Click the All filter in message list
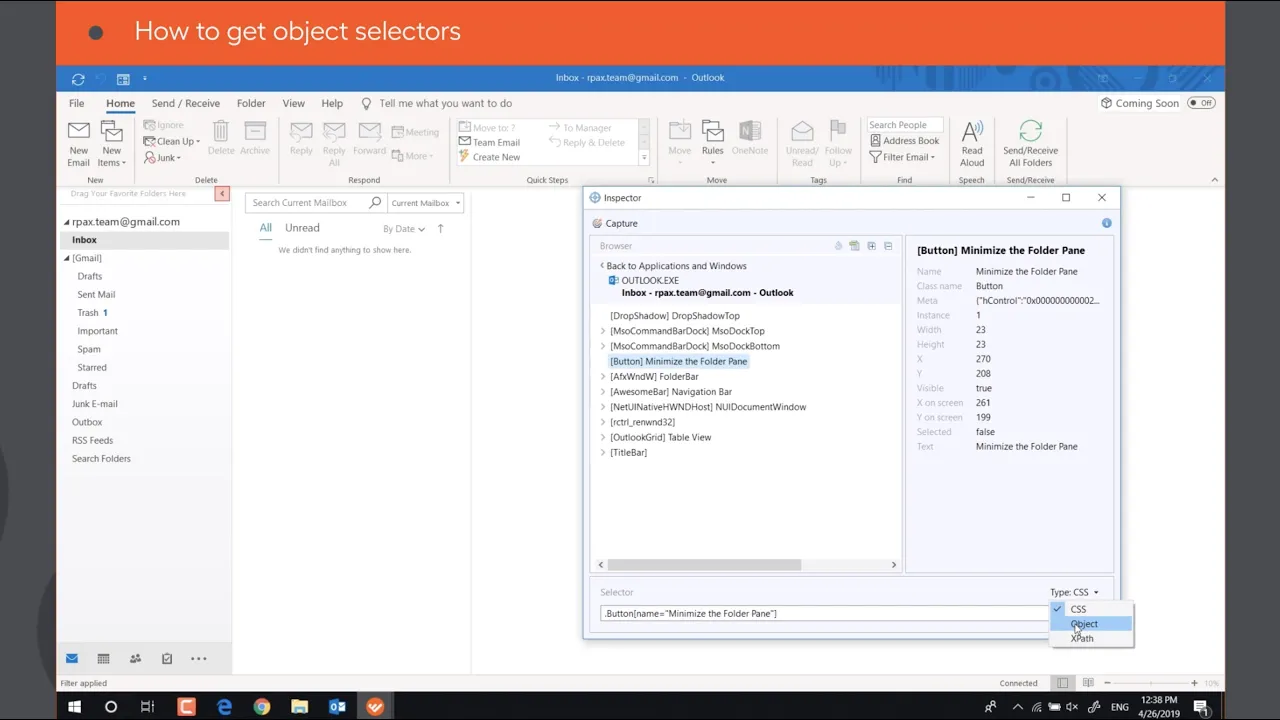 [x=265, y=228]
